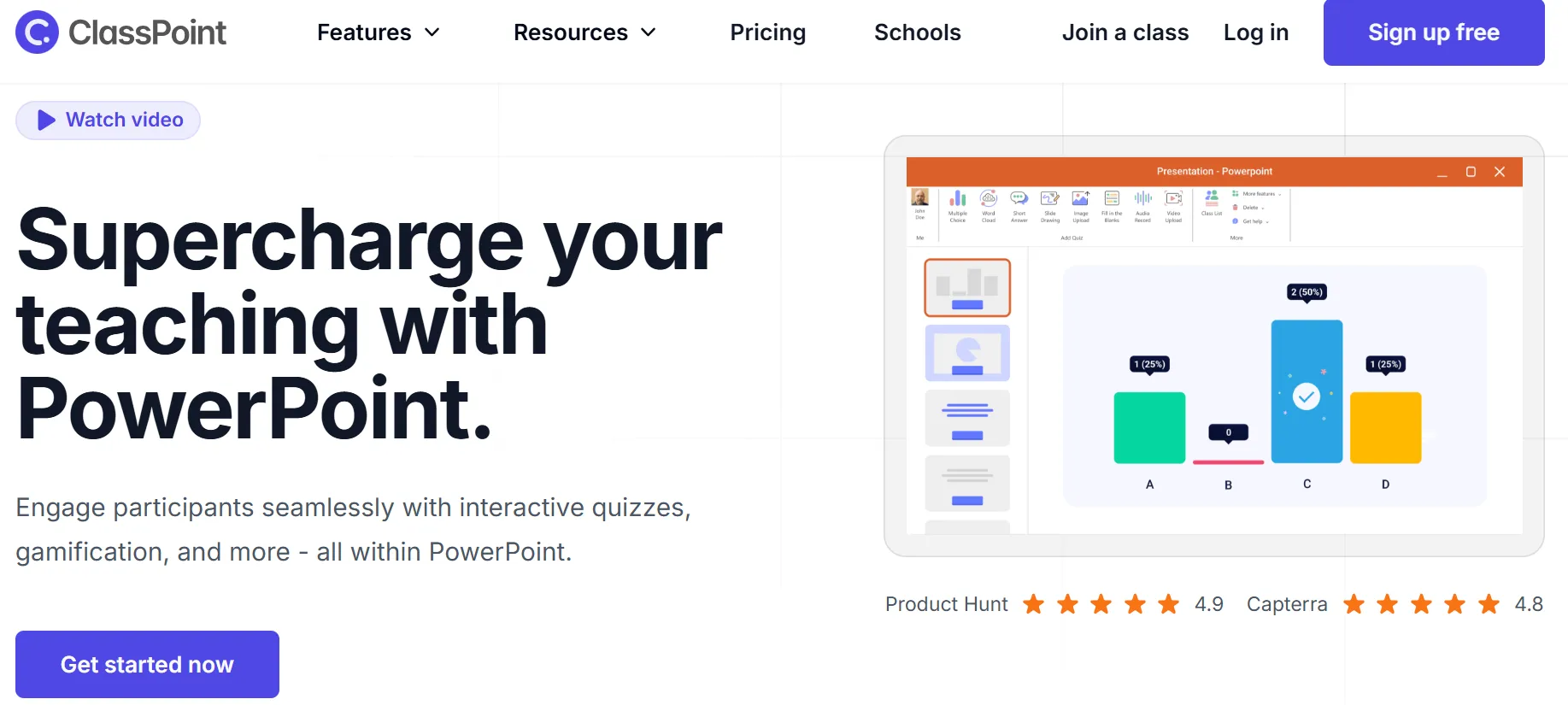
Task: Select the first slide thumbnail in sidebar
Action: pyautogui.click(x=966, y=287)
